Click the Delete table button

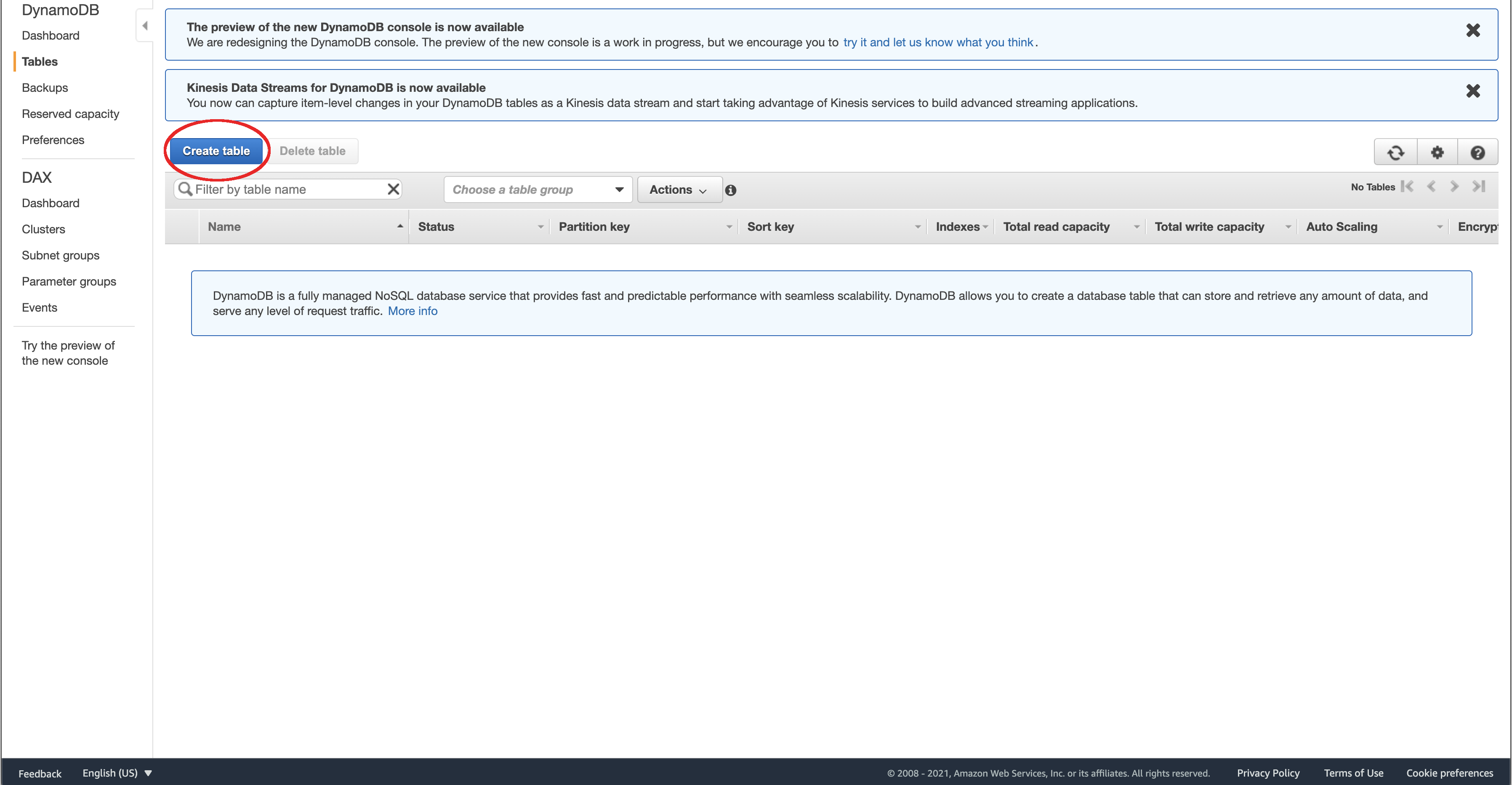(x=312, y=151)
